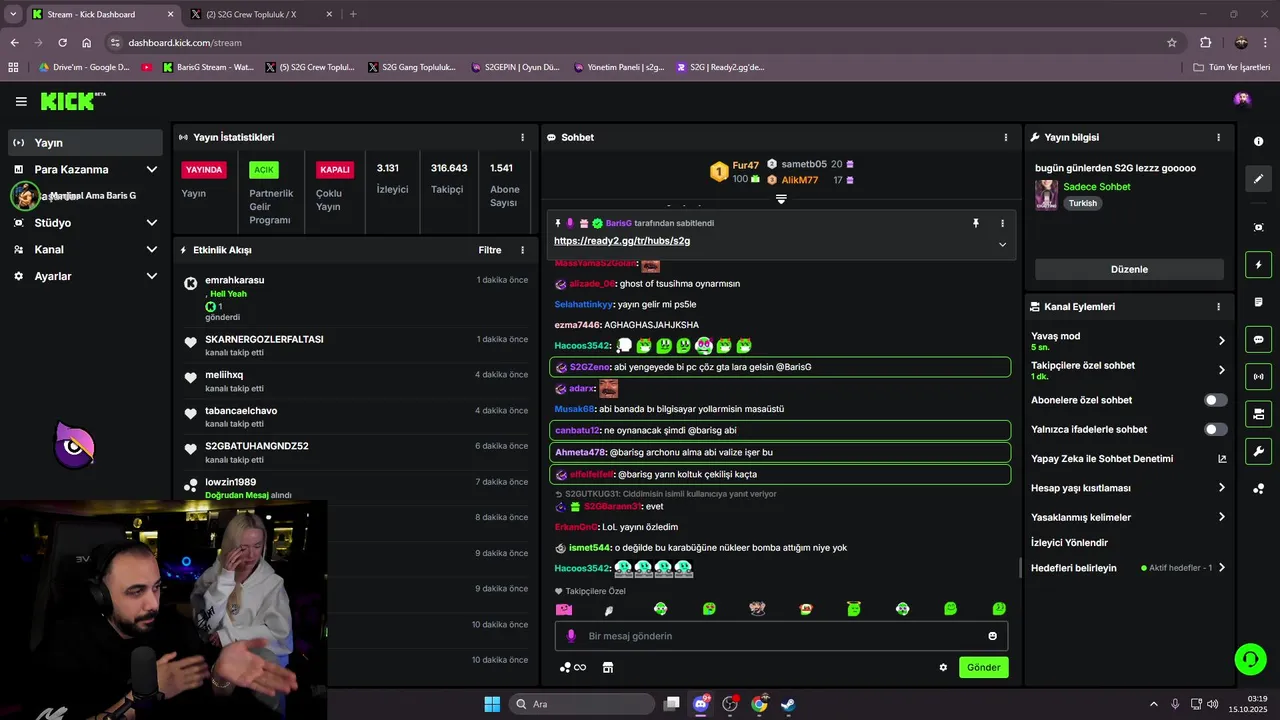Open Yayın bilgisi three-dot menu
The height and width of the screenshot is (720, 1280).
(x=1218, y=137)
